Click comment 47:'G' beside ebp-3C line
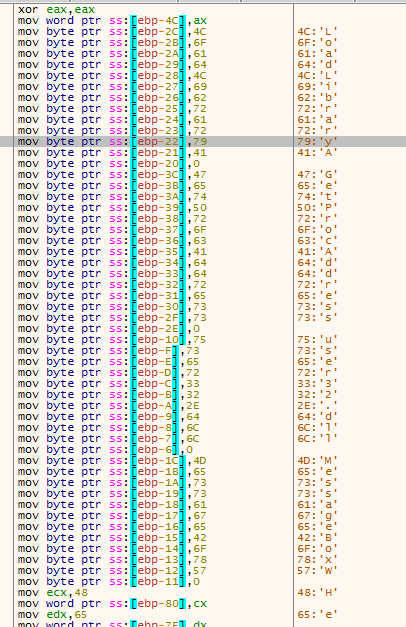The image size is (406, 627). [x=317, y=175]
